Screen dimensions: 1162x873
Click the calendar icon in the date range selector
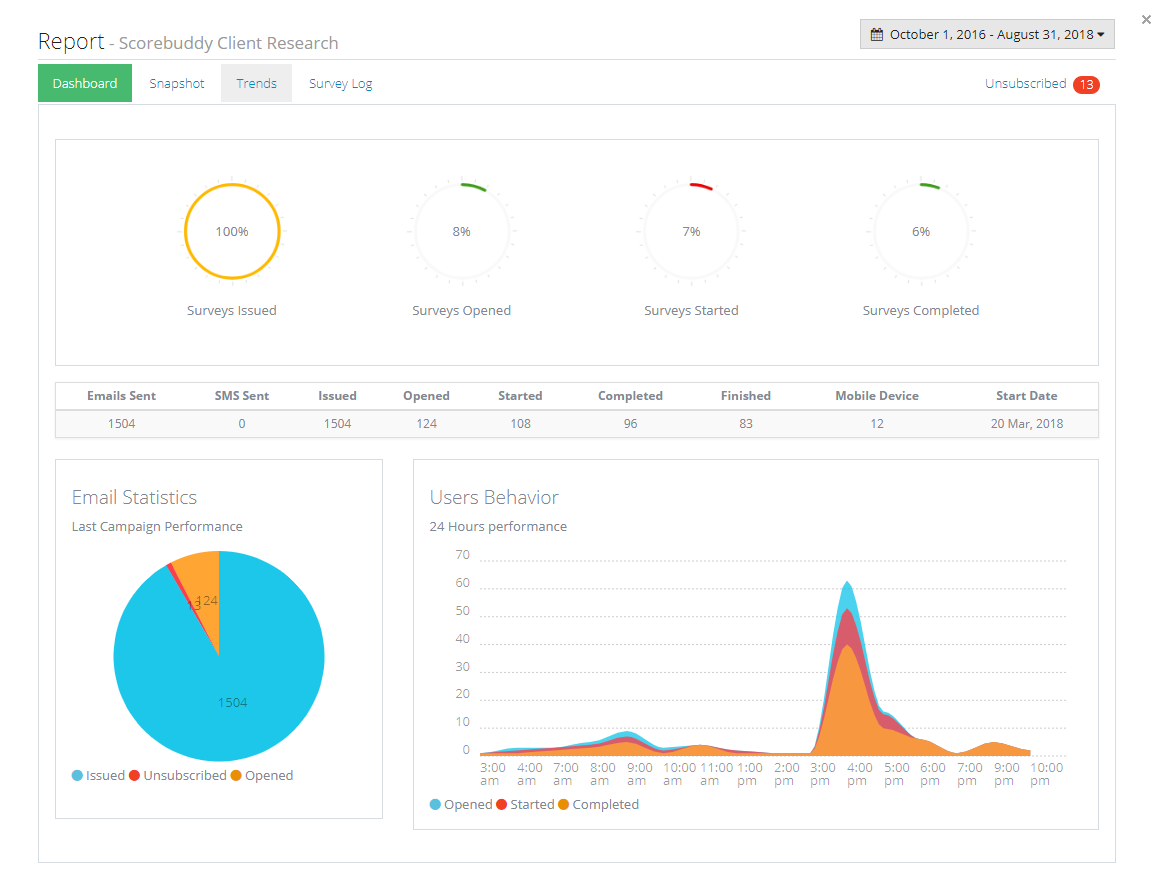coord(875,34)
